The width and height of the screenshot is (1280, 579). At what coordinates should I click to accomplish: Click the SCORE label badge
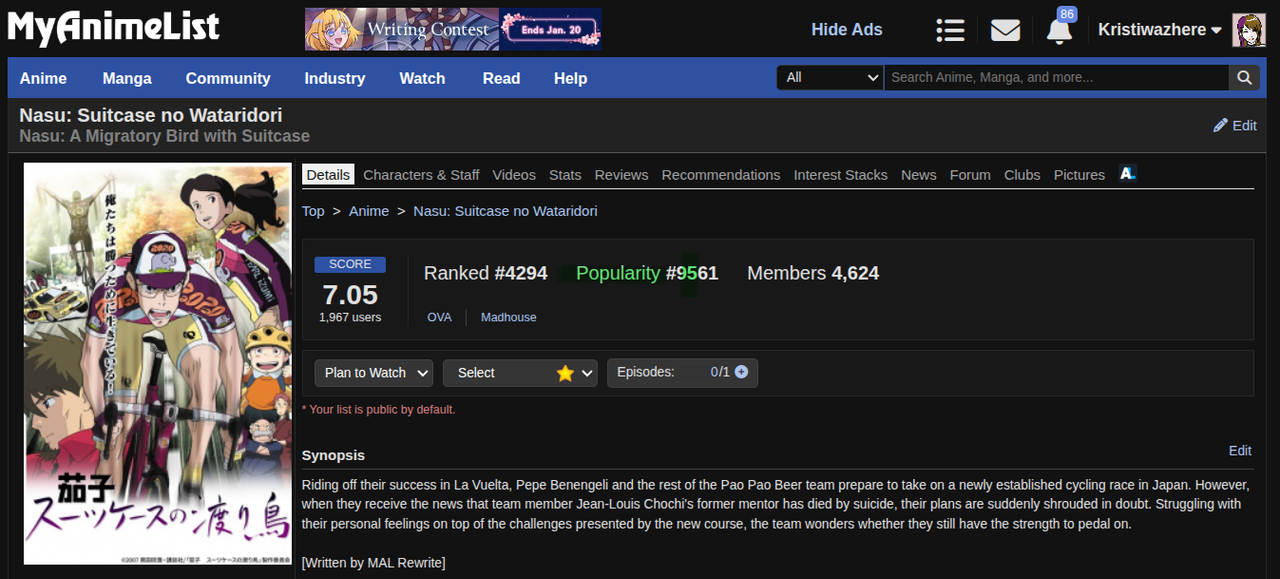coord(350,264)
